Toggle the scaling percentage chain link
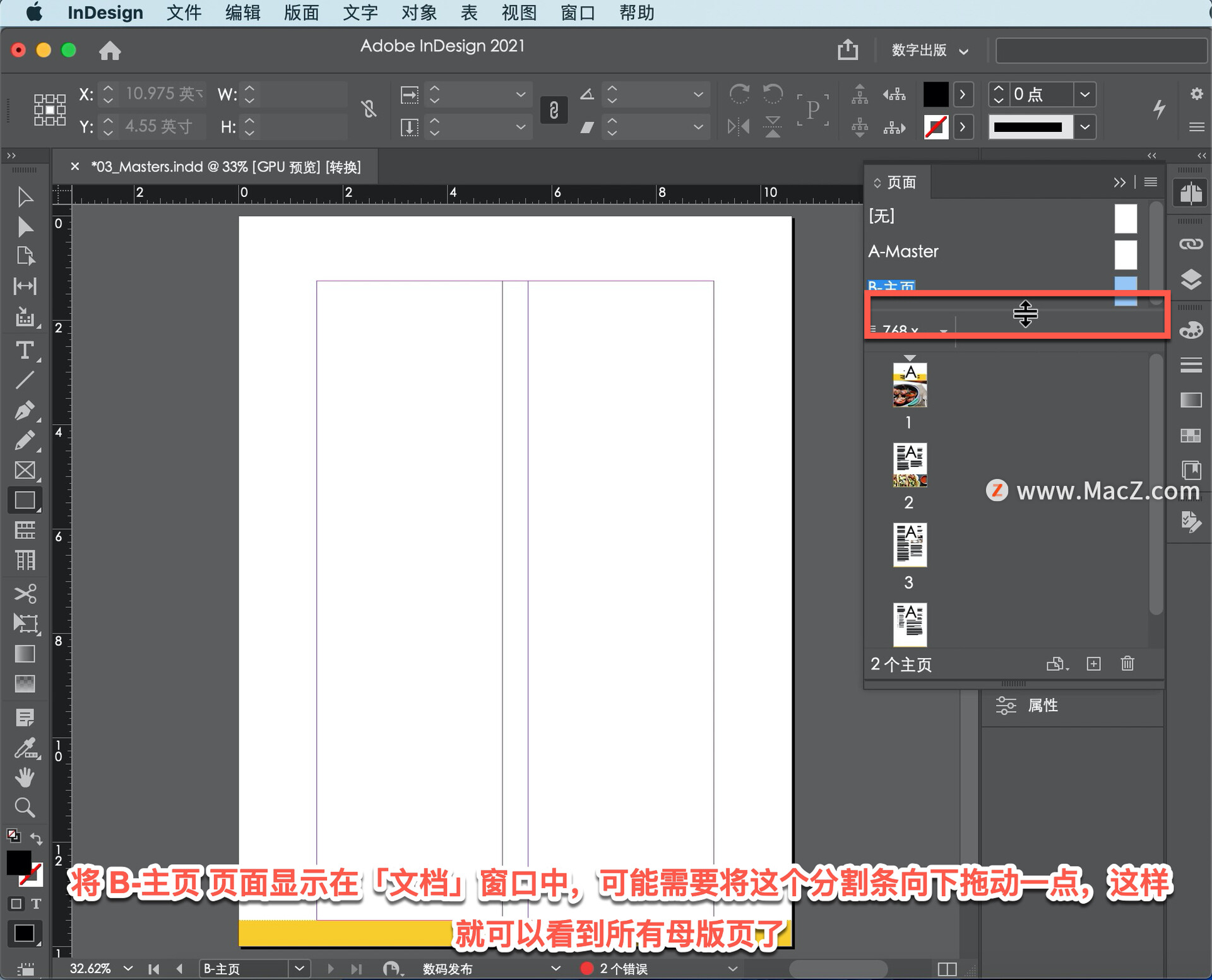This screenshot has height=980, width=1212. point(554,110)
